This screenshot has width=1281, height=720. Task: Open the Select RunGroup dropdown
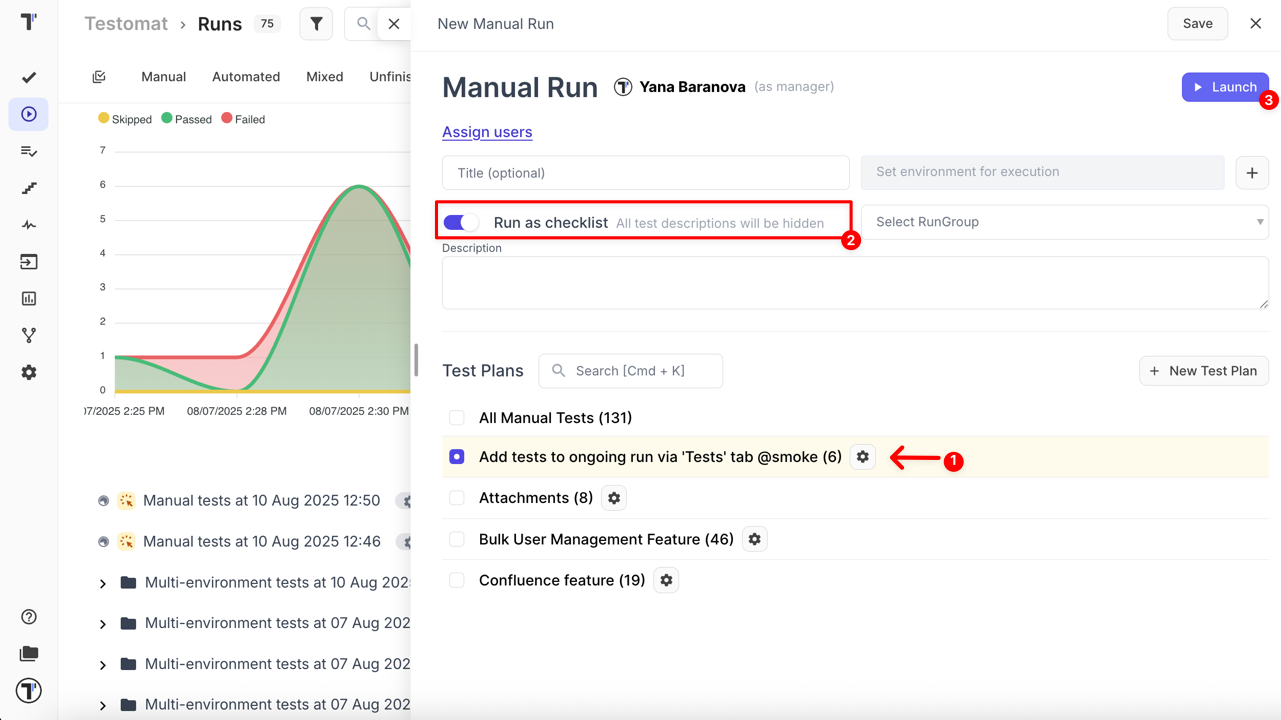pos(1064,222)
